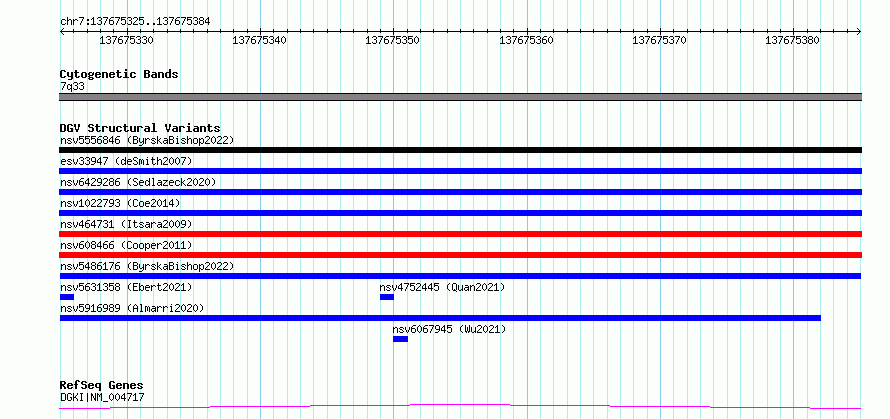Click ruler position 137675370
Viewport: 890px width, 419px height.
[x=660, y=40]
